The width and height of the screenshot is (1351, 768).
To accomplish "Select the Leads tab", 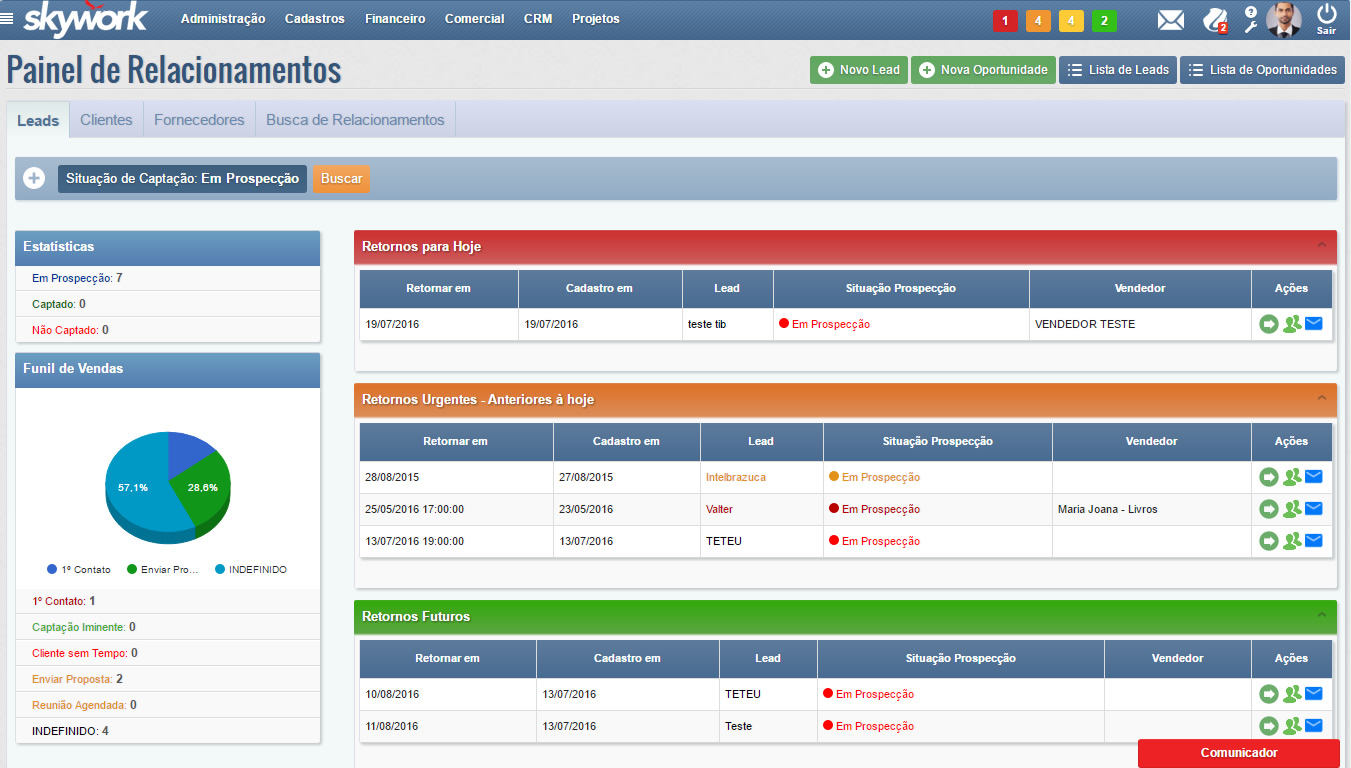I will tap(38, 121).
